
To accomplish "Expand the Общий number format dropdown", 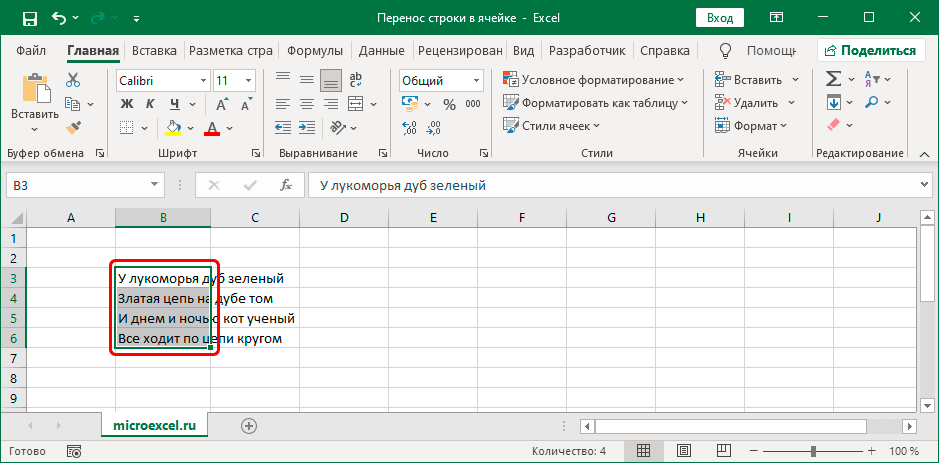I will 476,80.
